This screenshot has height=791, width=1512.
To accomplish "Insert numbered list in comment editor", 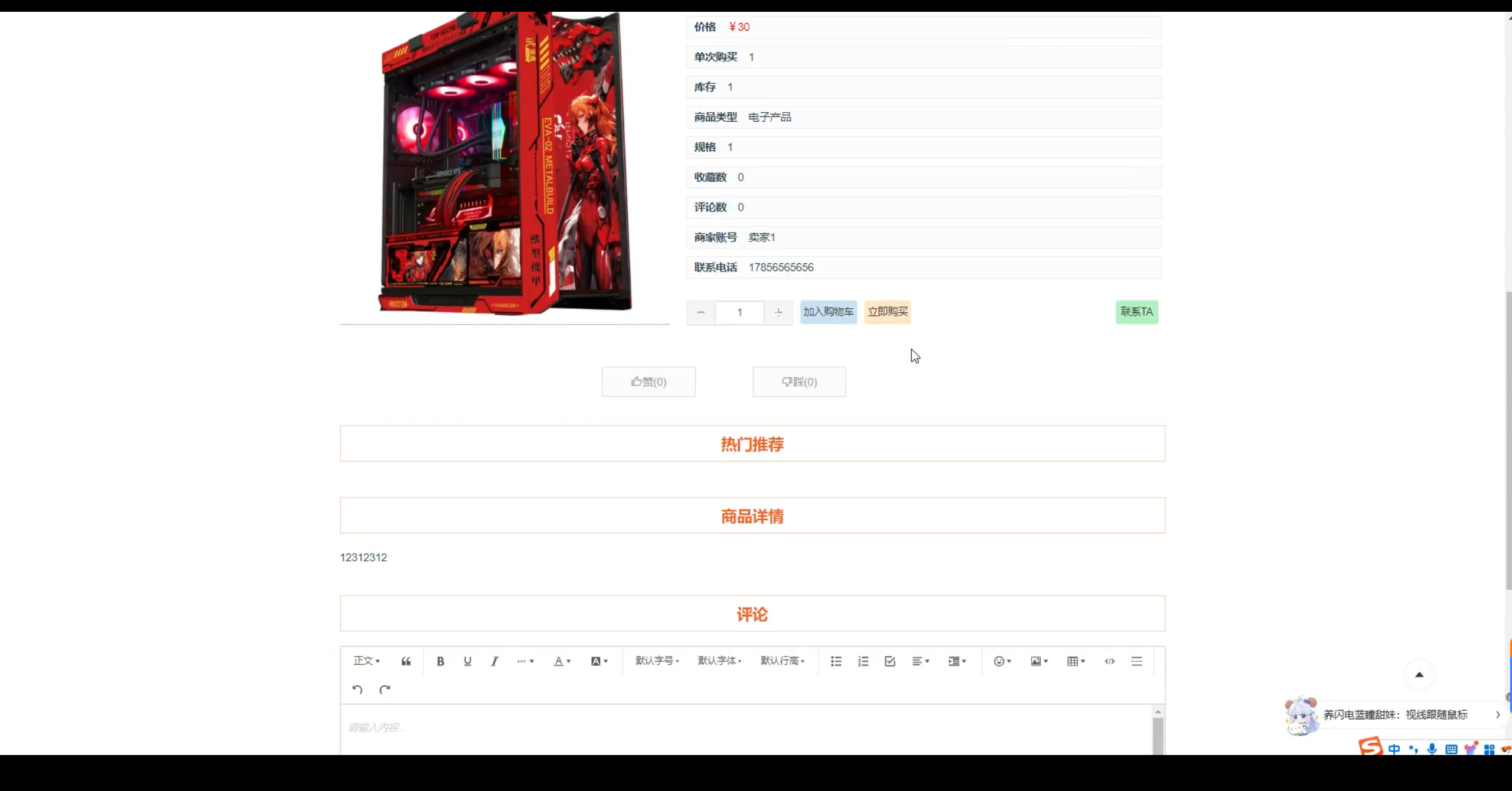I will [x=863, y=661].
